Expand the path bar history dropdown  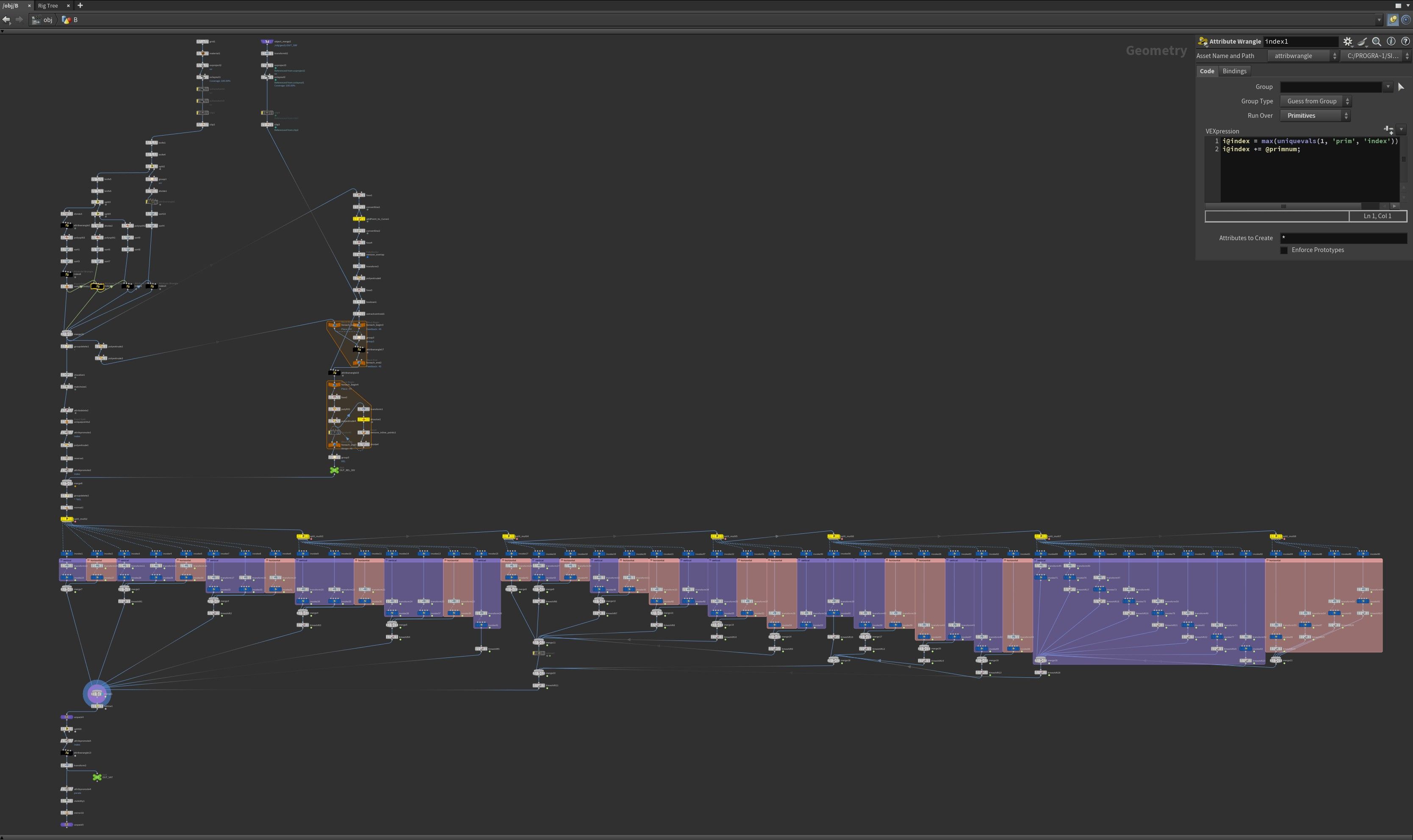tap(1380, 20)
